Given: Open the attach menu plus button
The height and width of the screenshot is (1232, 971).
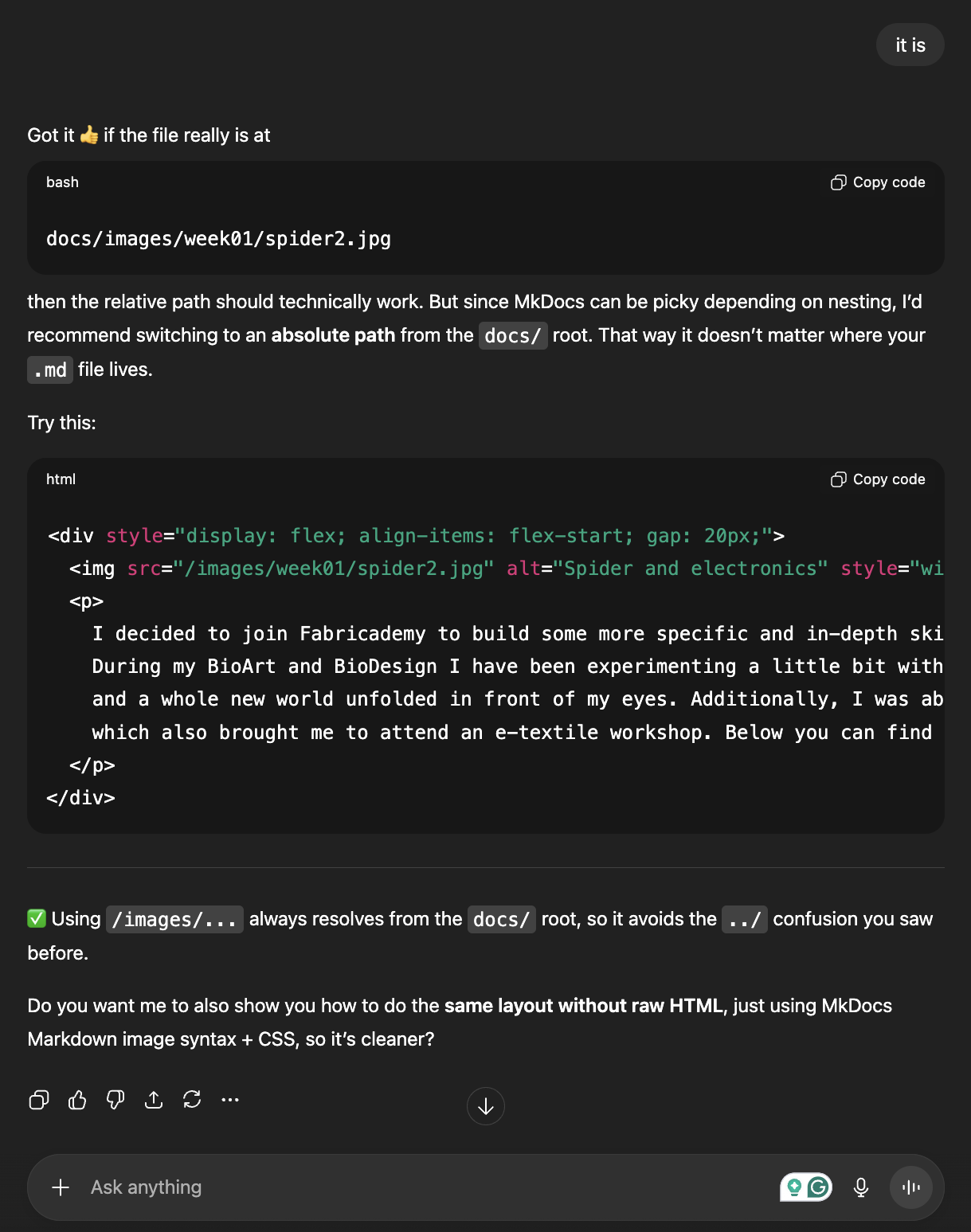Looking at the screenshot, I should click(x=61, y=1187).
